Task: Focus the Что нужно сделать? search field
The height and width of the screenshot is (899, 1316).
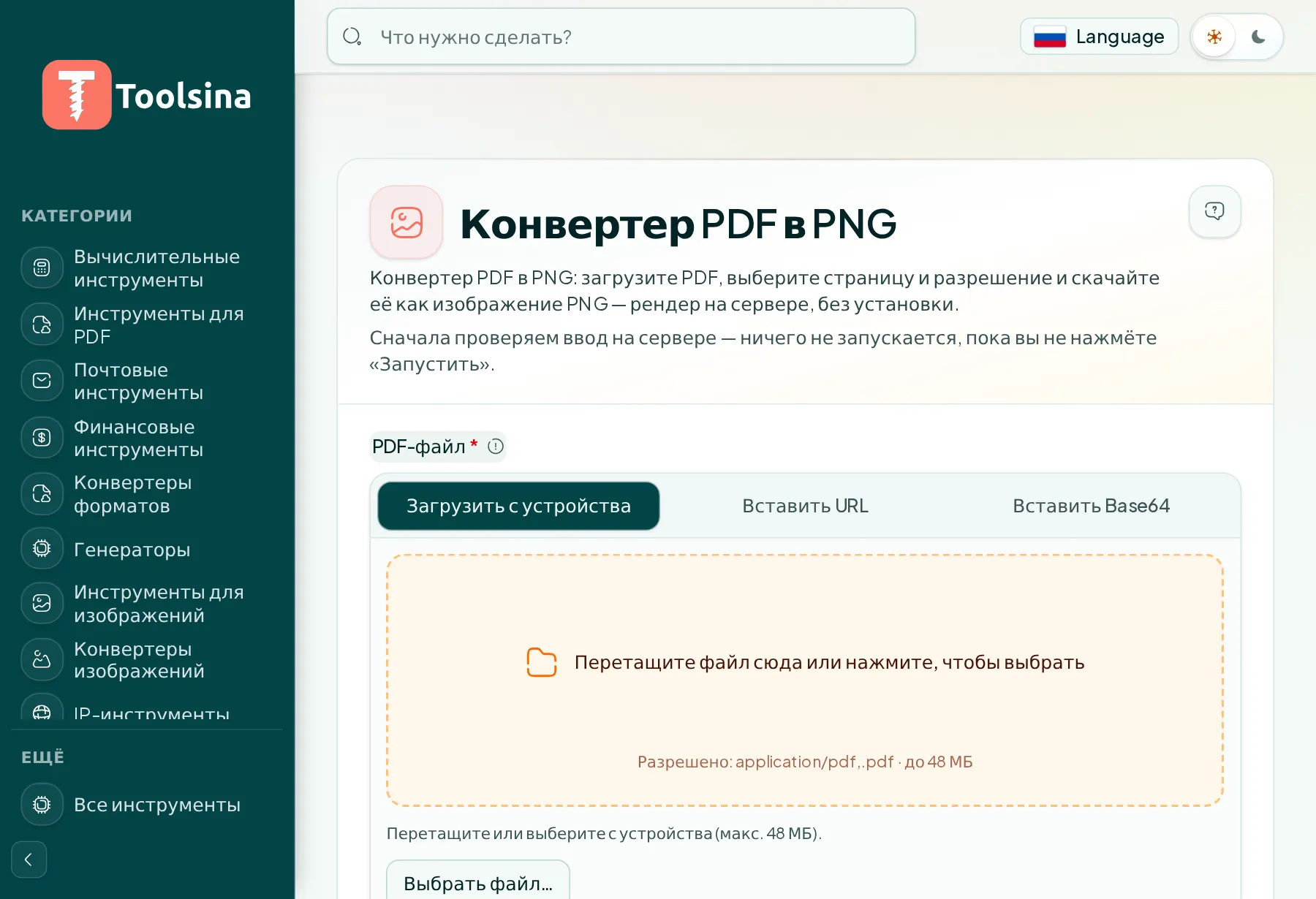Action: point(621,37)
